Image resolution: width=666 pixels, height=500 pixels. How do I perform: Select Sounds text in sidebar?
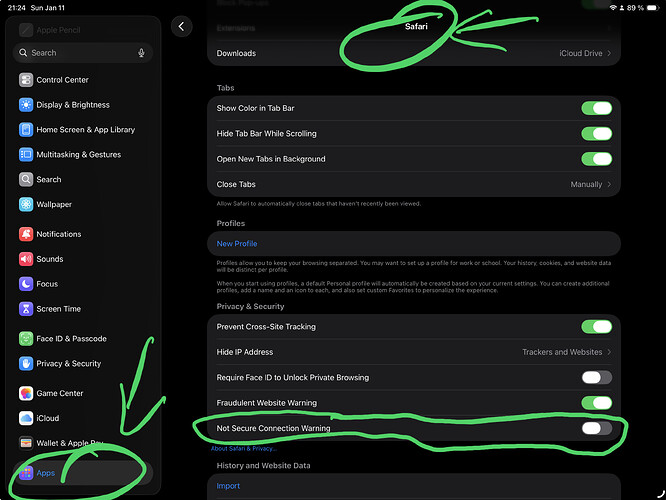[x=50, y=259]
